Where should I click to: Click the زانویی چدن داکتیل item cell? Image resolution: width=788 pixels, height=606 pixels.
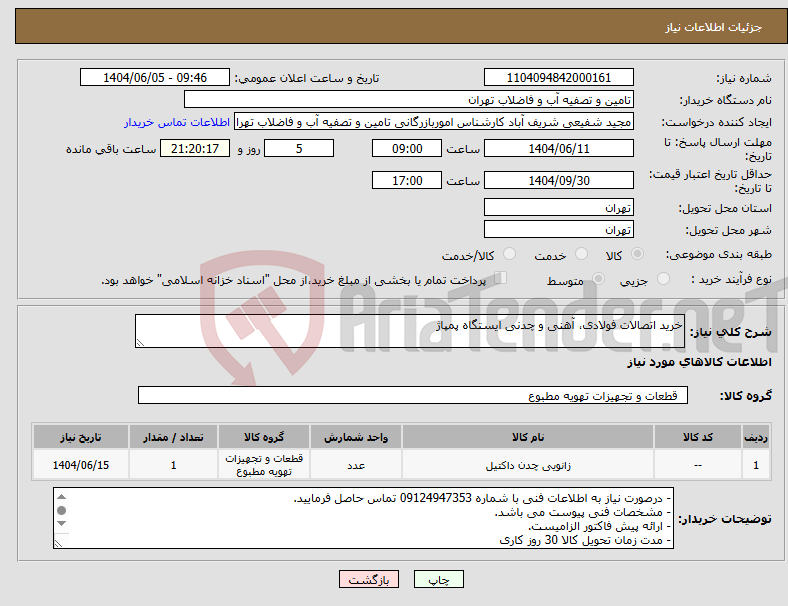point(528,465)
